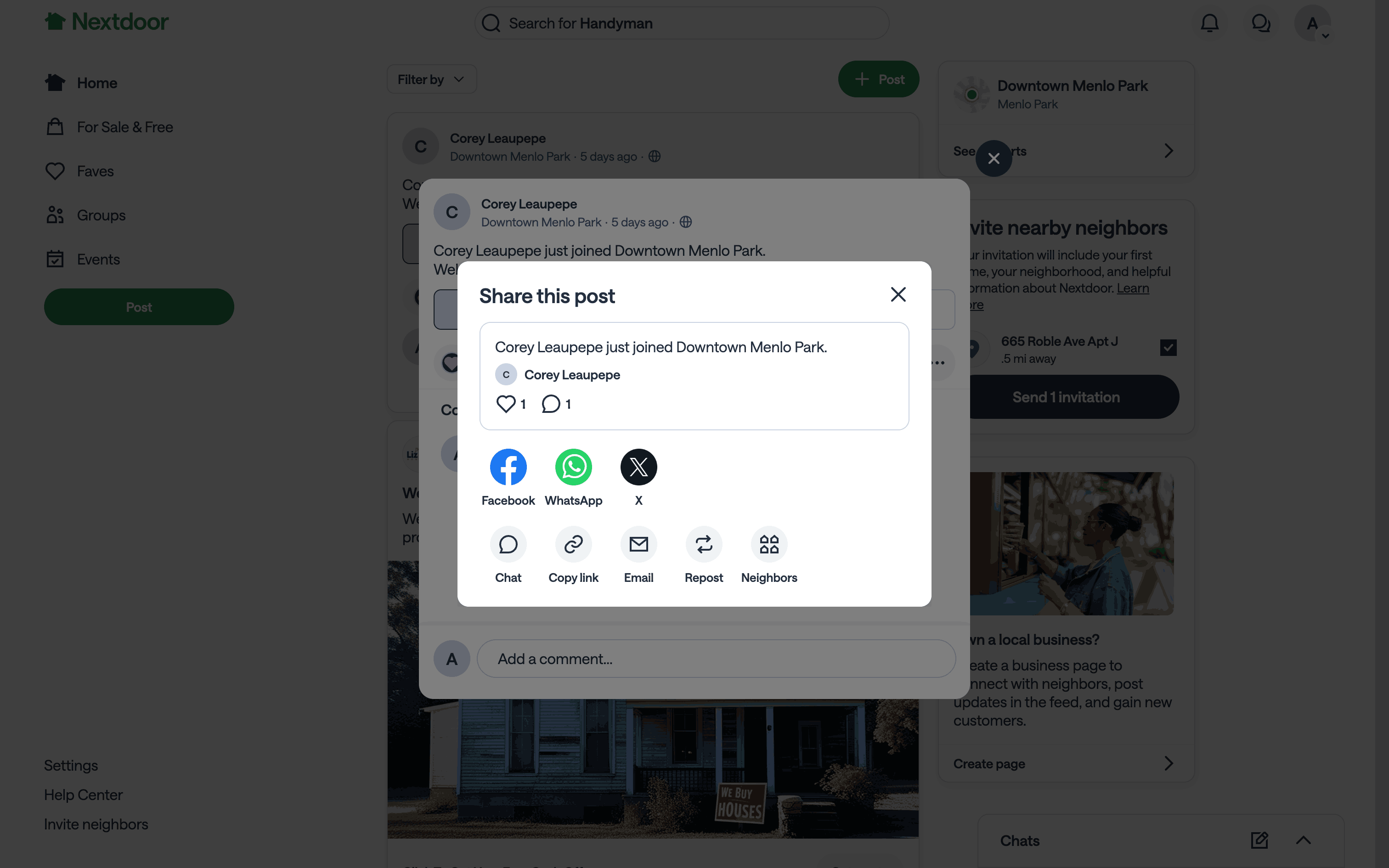
Task: Open the Filter by dropdown
Action: 431,79
